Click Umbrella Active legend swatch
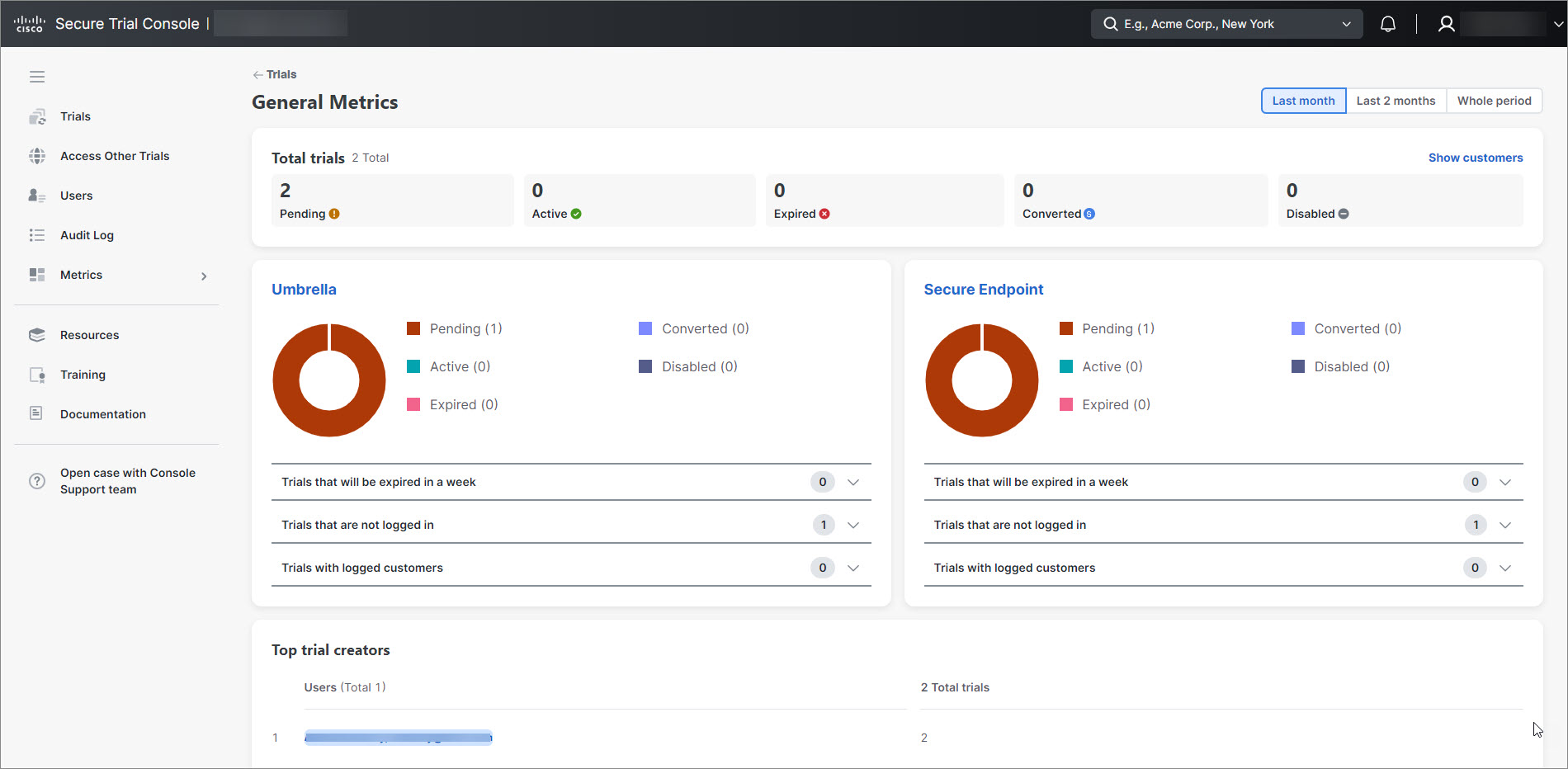This screenshot has height=769, width=1568. click(x=413, y=366)
